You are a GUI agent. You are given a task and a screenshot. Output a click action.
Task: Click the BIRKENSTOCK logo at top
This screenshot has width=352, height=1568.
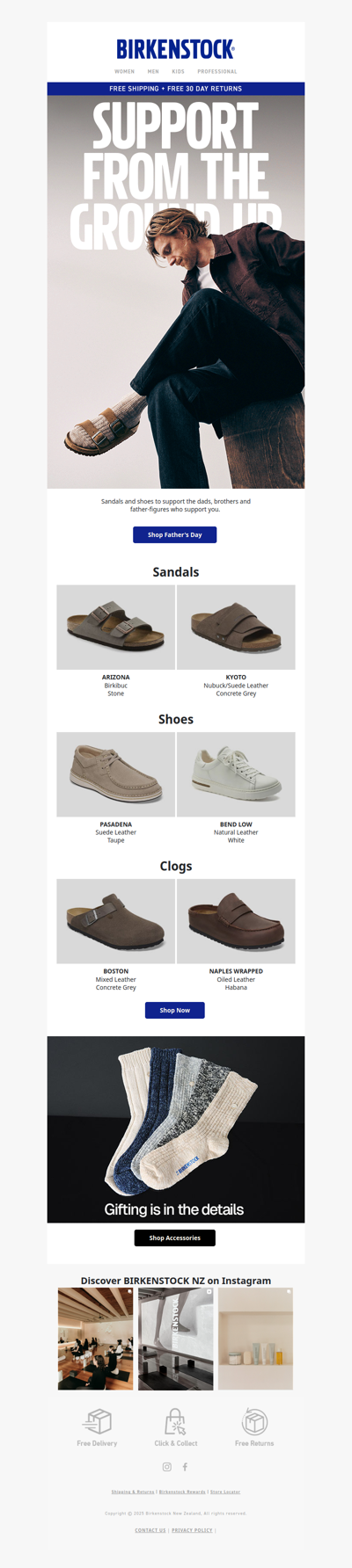176,49
